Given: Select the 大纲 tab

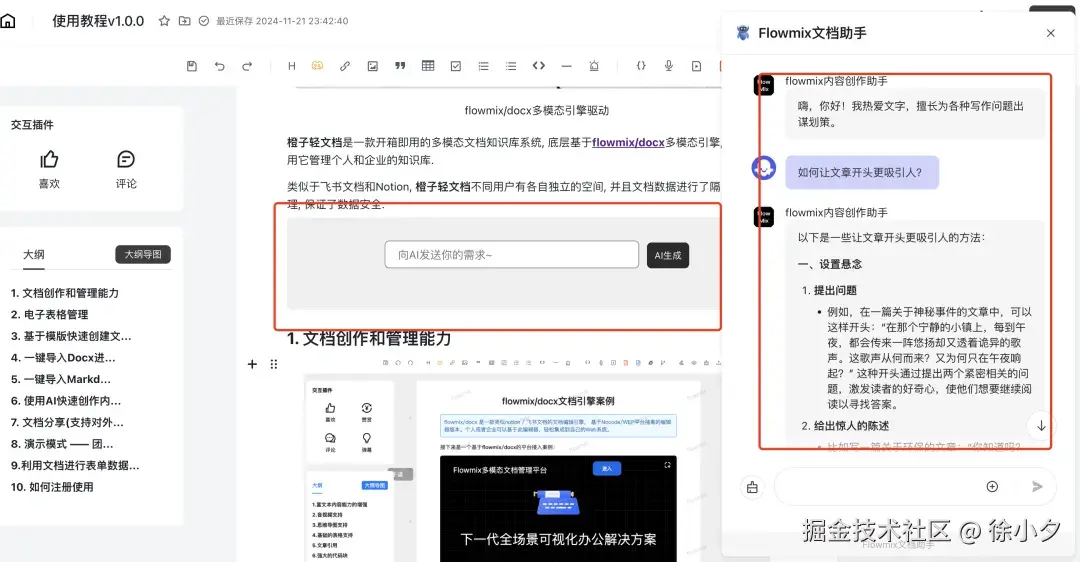Looking at the screenshot, I should pos(34,255).
